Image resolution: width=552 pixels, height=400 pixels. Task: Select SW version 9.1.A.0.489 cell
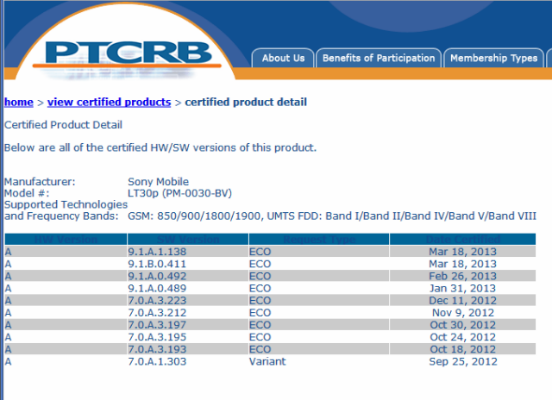pos(188,288)
